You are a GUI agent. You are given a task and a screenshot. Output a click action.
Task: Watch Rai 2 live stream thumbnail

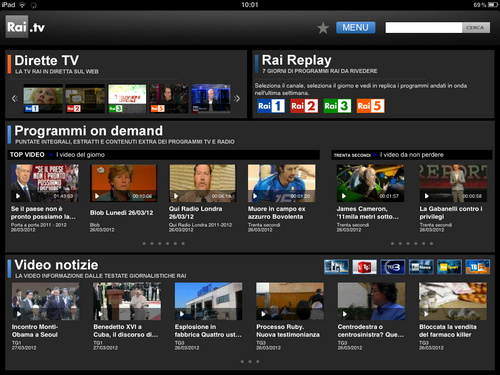(85, 99)
